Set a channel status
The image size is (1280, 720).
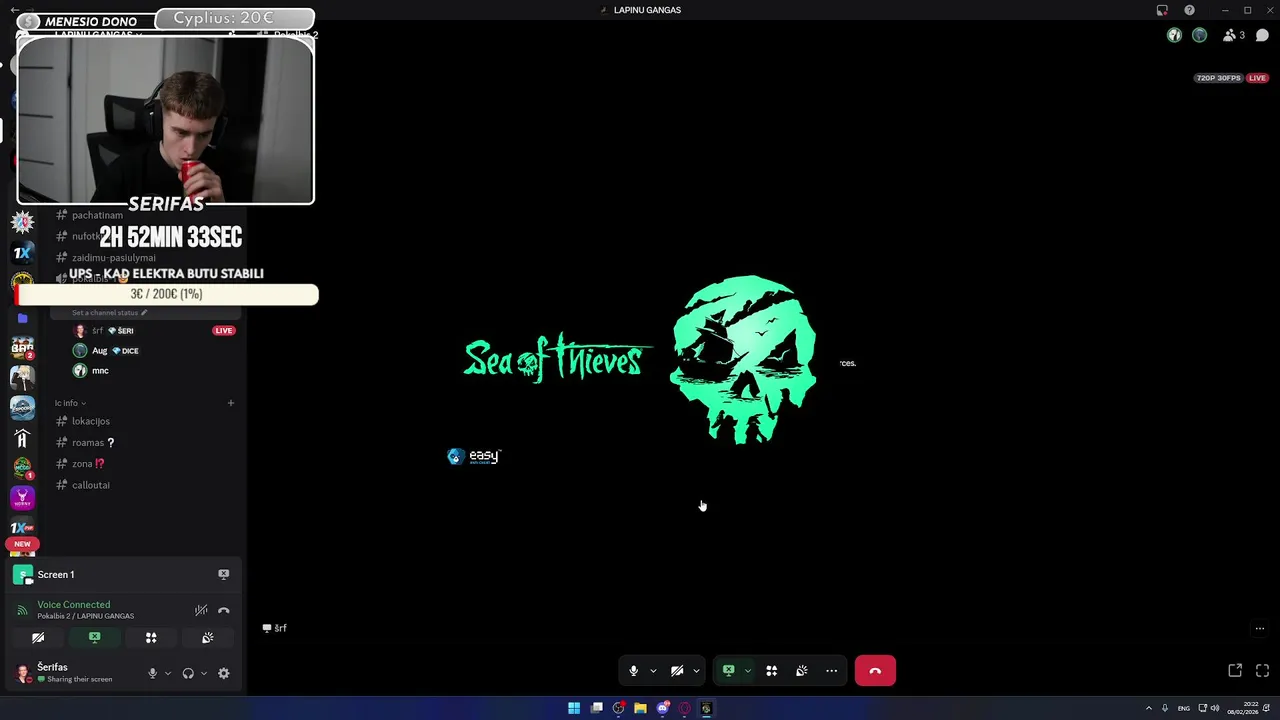[109, 313]
